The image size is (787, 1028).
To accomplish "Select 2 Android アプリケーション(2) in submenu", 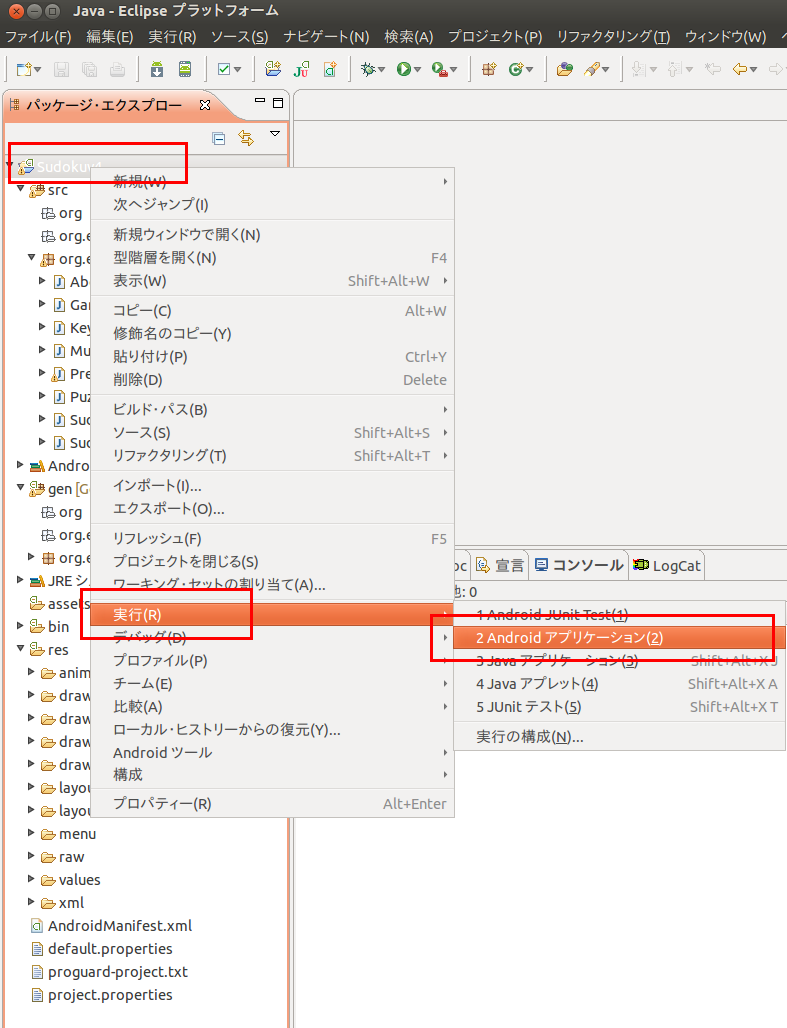I will click(x=619, y=638).
